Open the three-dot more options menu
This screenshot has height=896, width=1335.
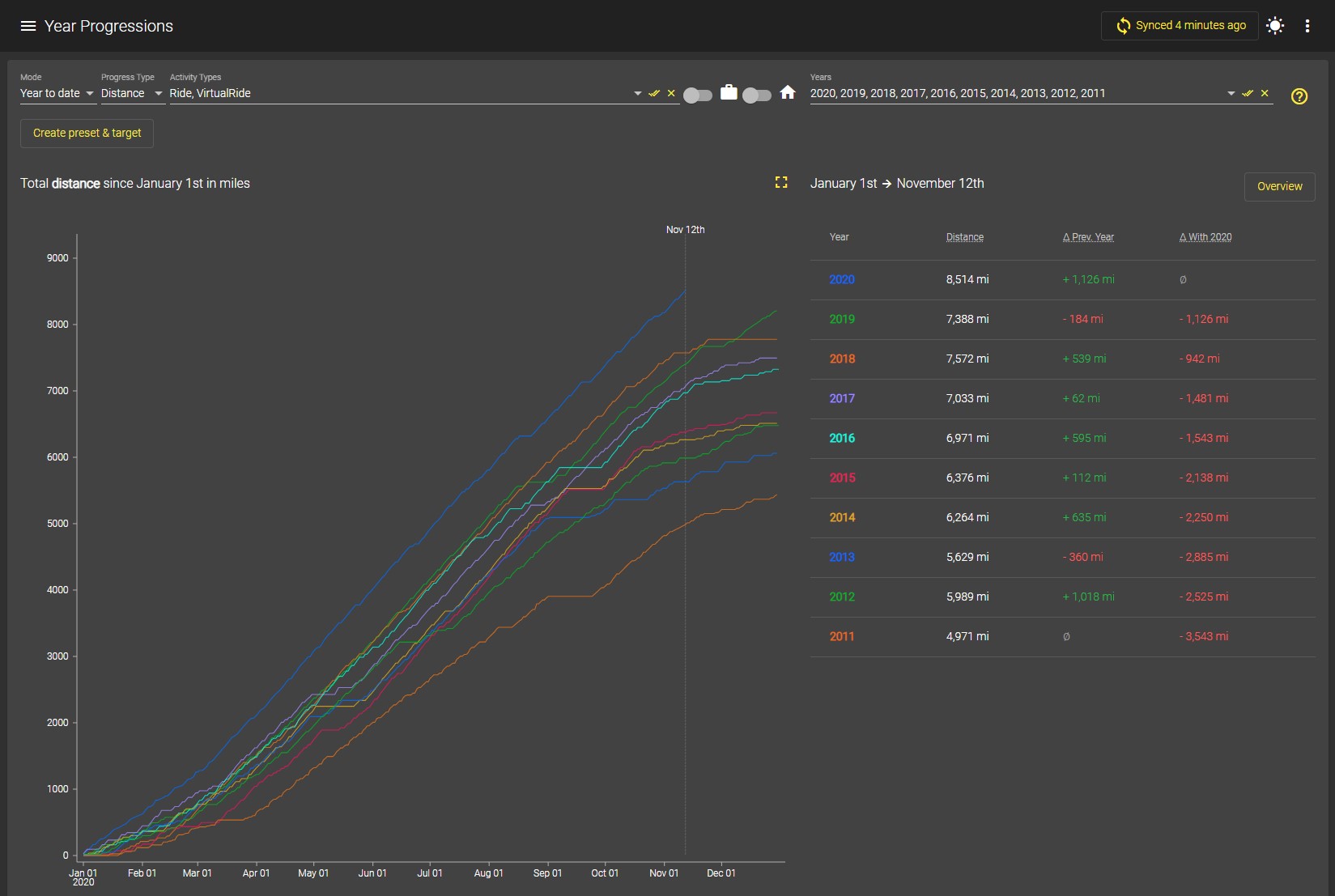click(x=1307, y=26)
